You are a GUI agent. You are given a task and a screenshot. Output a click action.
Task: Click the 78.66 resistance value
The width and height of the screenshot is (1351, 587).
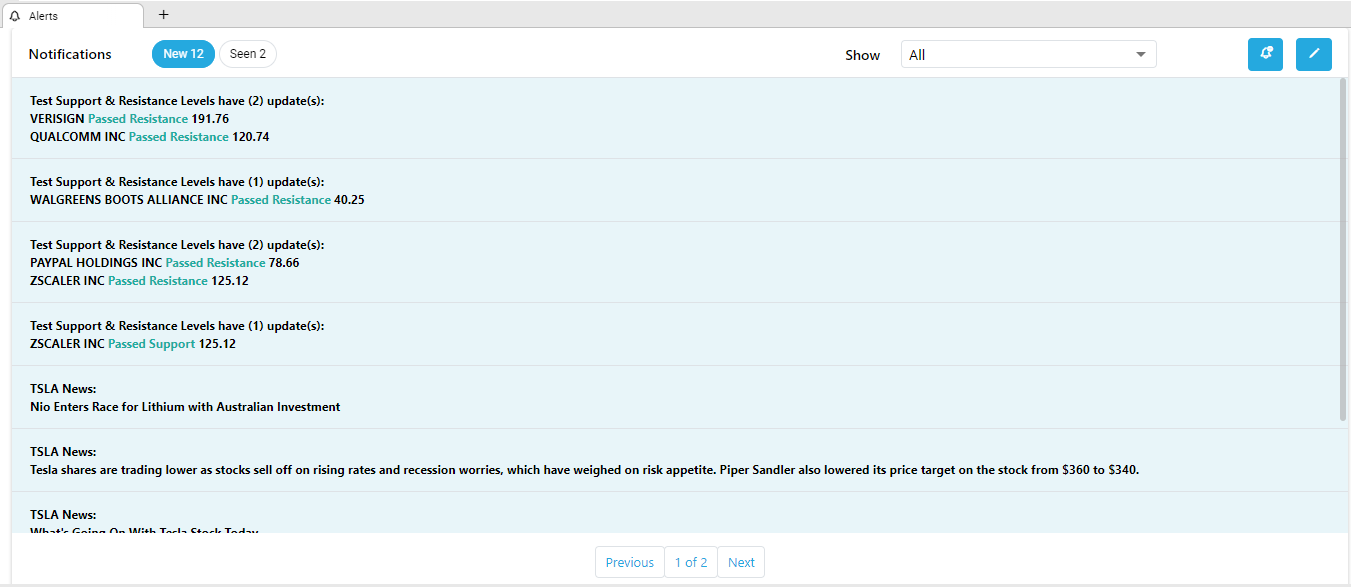[284, 263]
